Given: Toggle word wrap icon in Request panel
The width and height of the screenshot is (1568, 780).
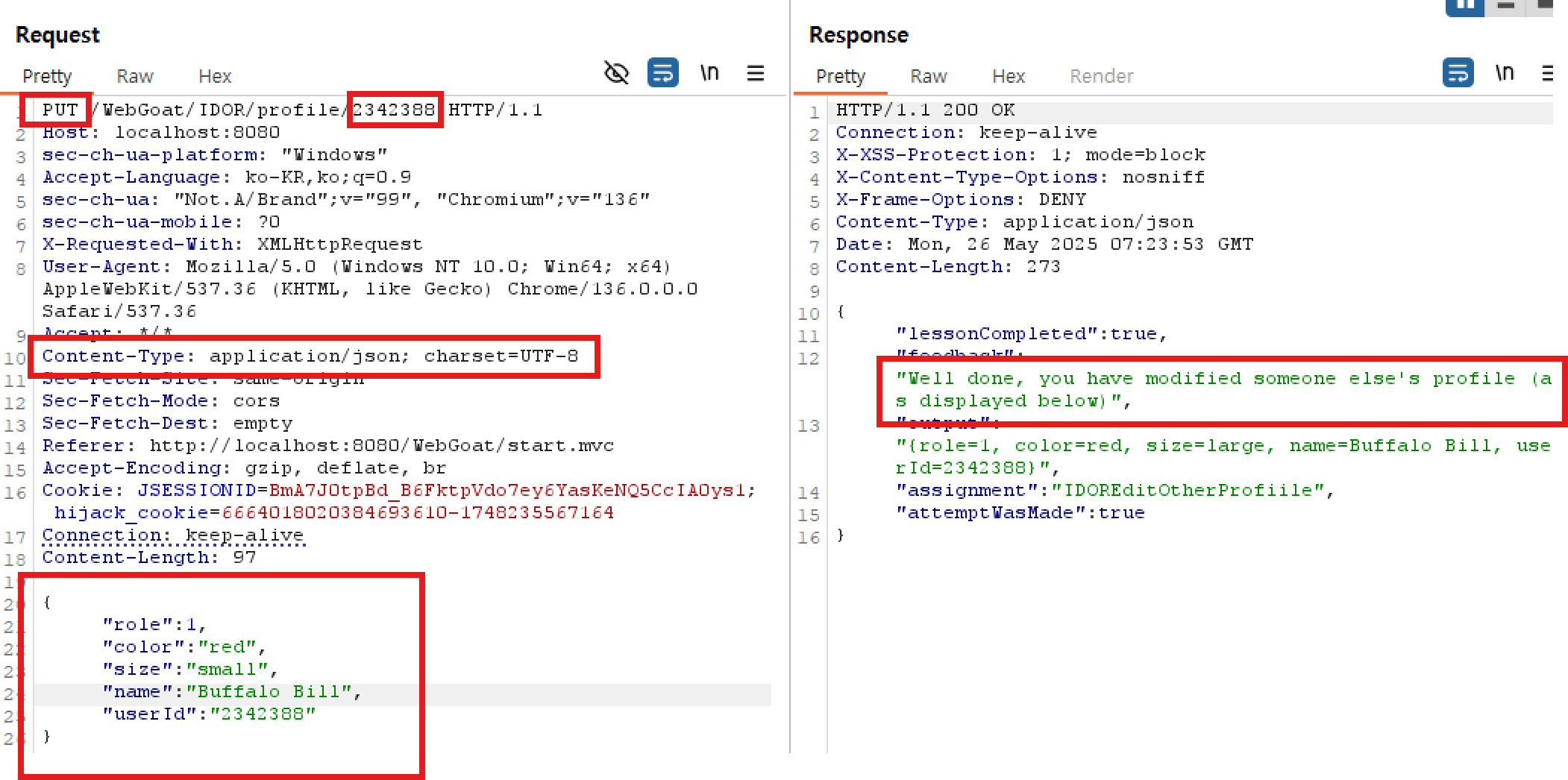Looking at the screenshot, I should 662,73.
